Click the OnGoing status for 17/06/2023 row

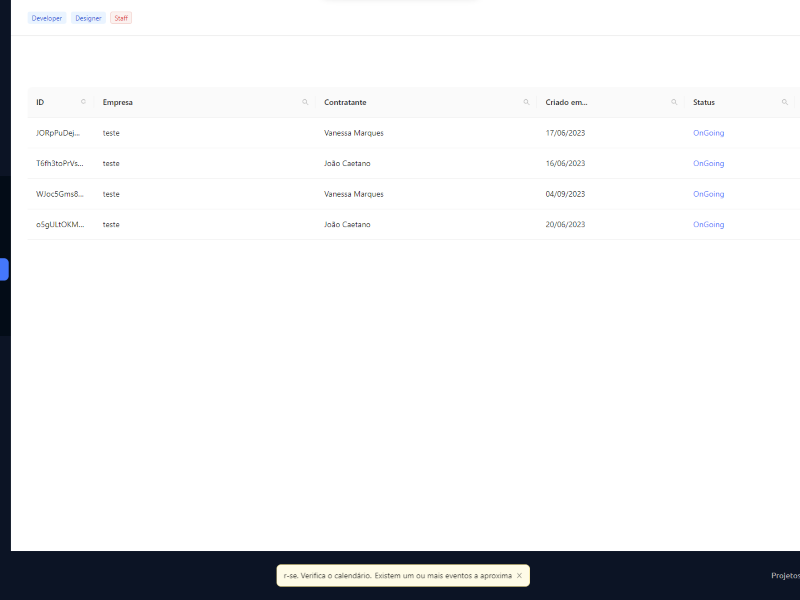click(x=708, y=133)
